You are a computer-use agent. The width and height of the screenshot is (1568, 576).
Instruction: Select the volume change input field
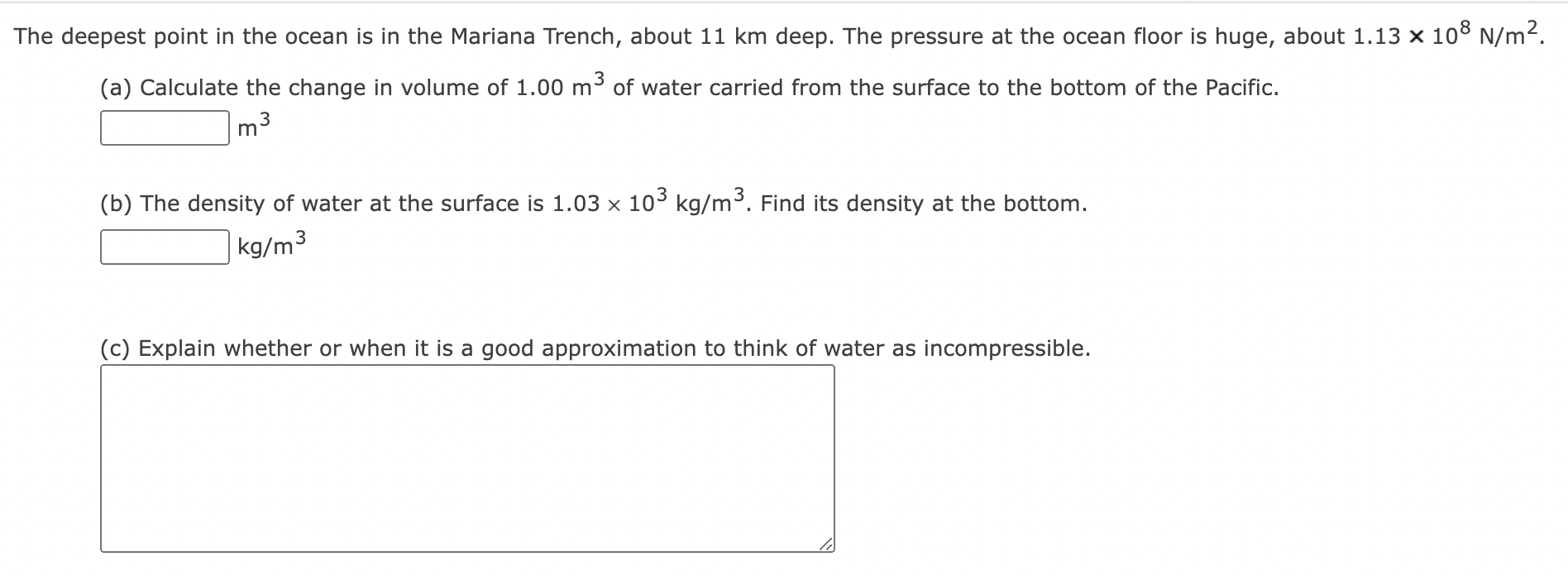click(x=163, y=127)
